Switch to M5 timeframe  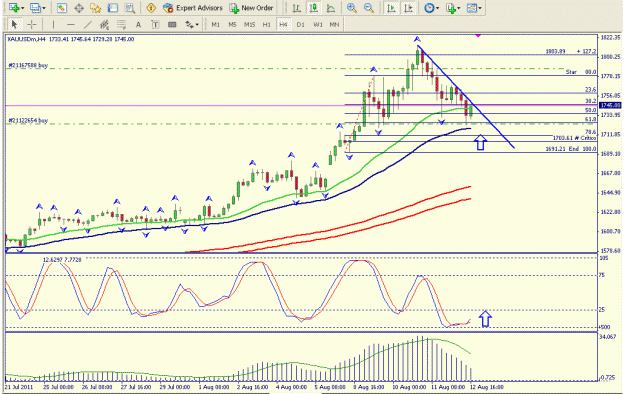232,25
